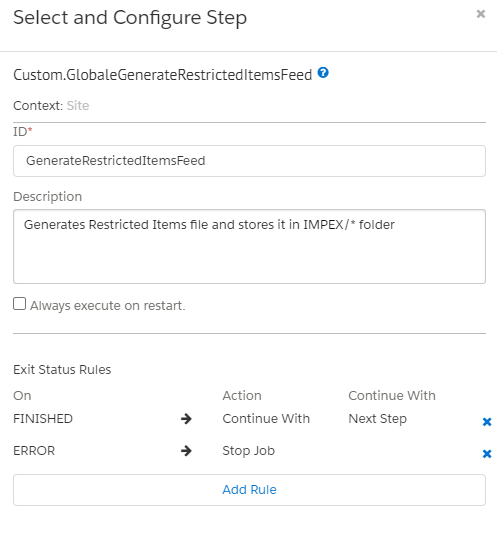Remove the ERROR exit status rule
The width and height of the screenshot is (497, 544).
click(x=487, y=454)
